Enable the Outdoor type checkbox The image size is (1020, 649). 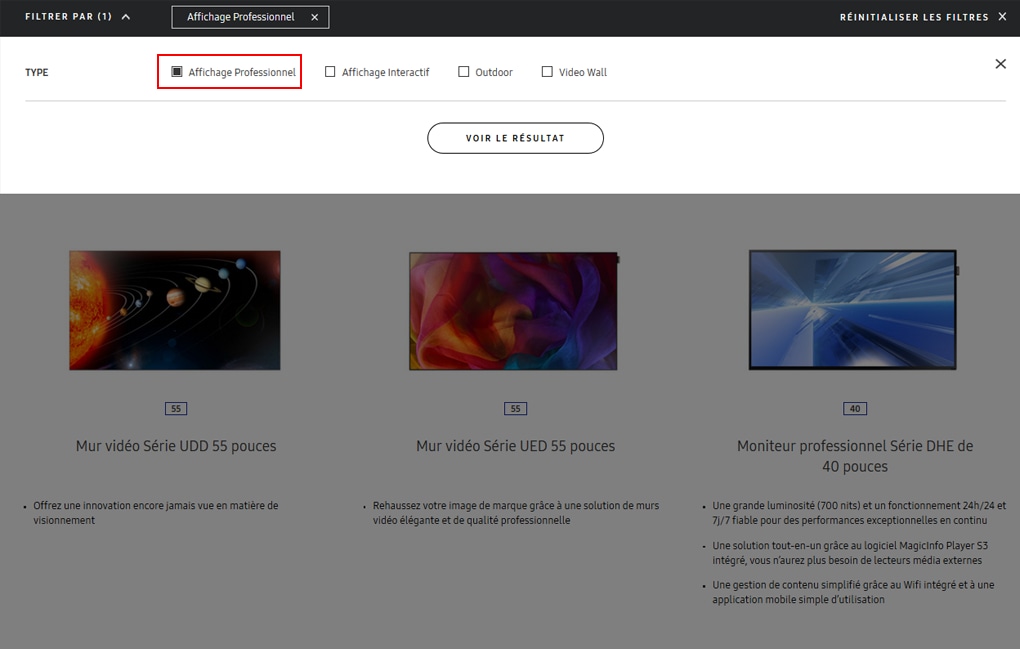[463, 72]
